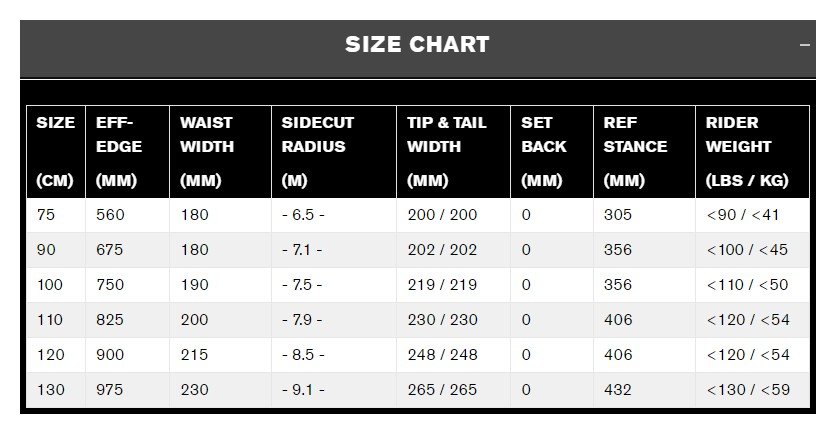
Task: Click the RIDER WEIGHT column header
Action: (x=753, y=152)
